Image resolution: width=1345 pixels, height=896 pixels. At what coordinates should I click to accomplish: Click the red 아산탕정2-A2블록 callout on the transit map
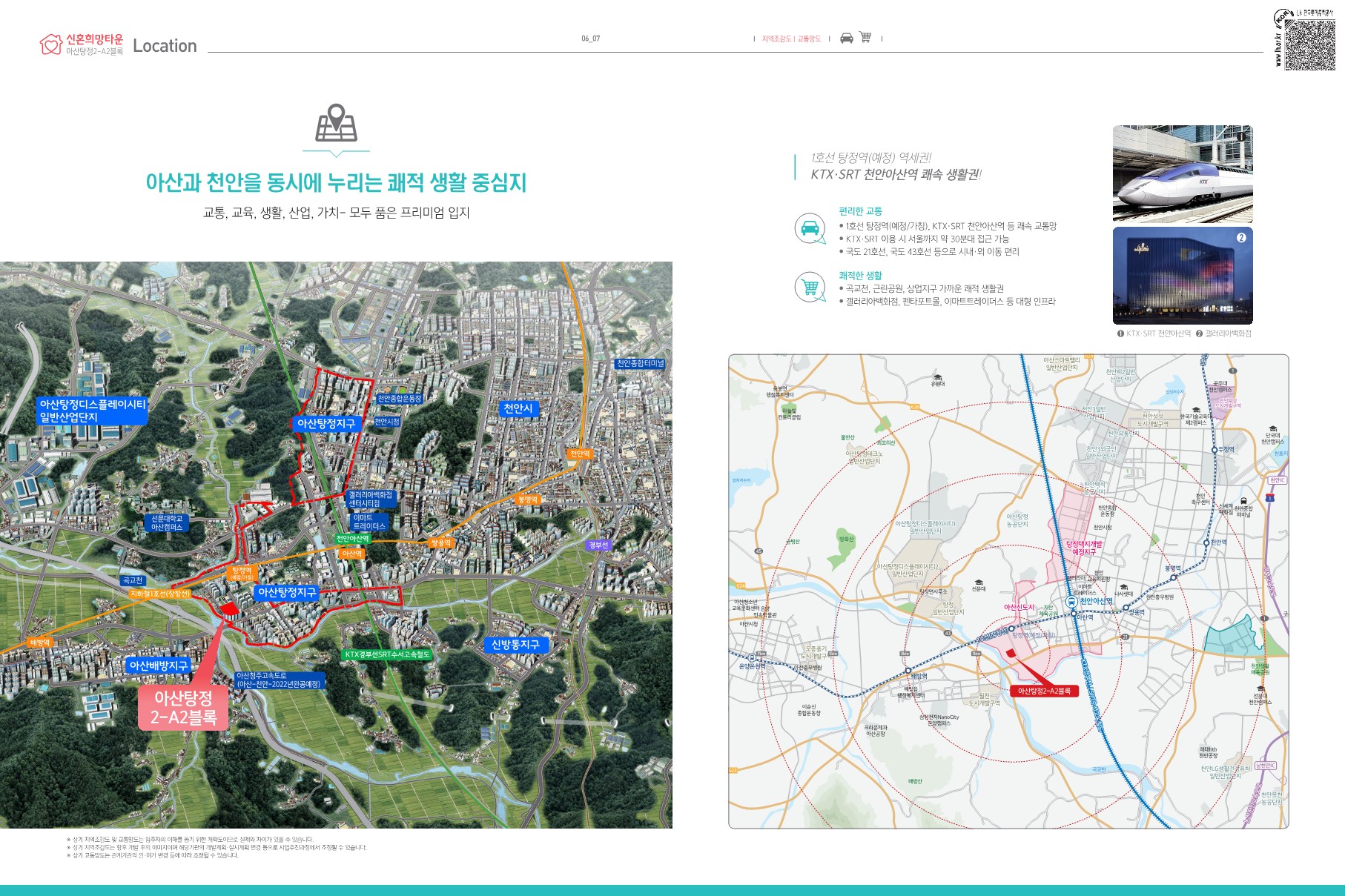[1044, 691]
